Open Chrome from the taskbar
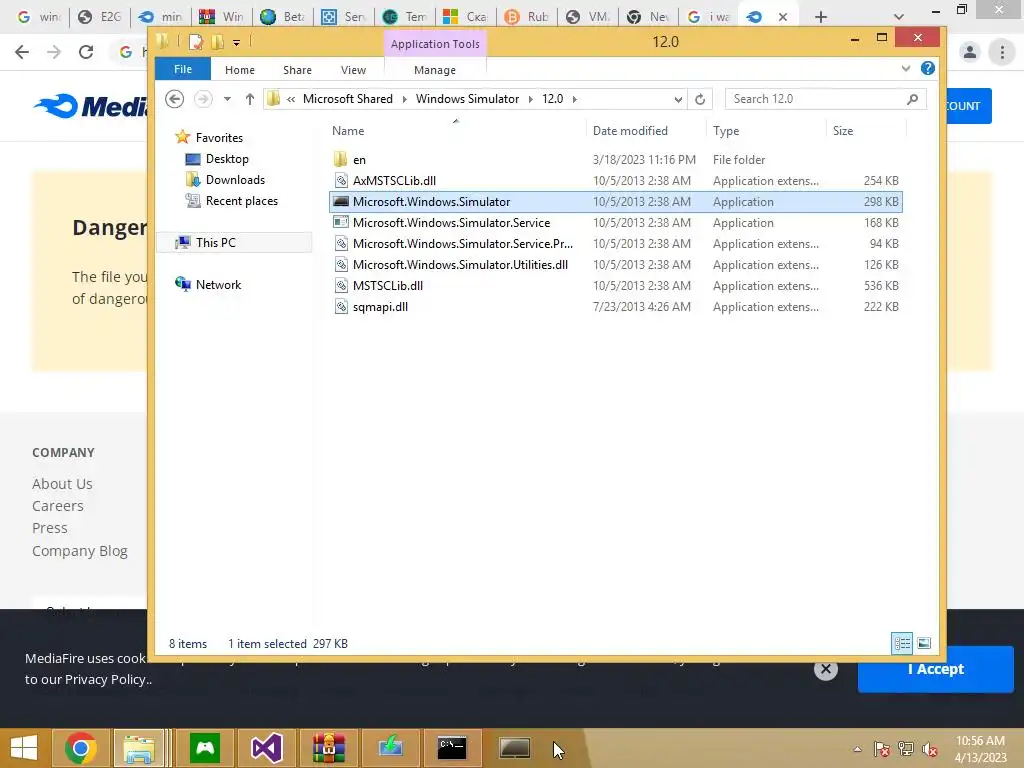Viewport: 1024px width, 768px height. [x=81, y=748]
